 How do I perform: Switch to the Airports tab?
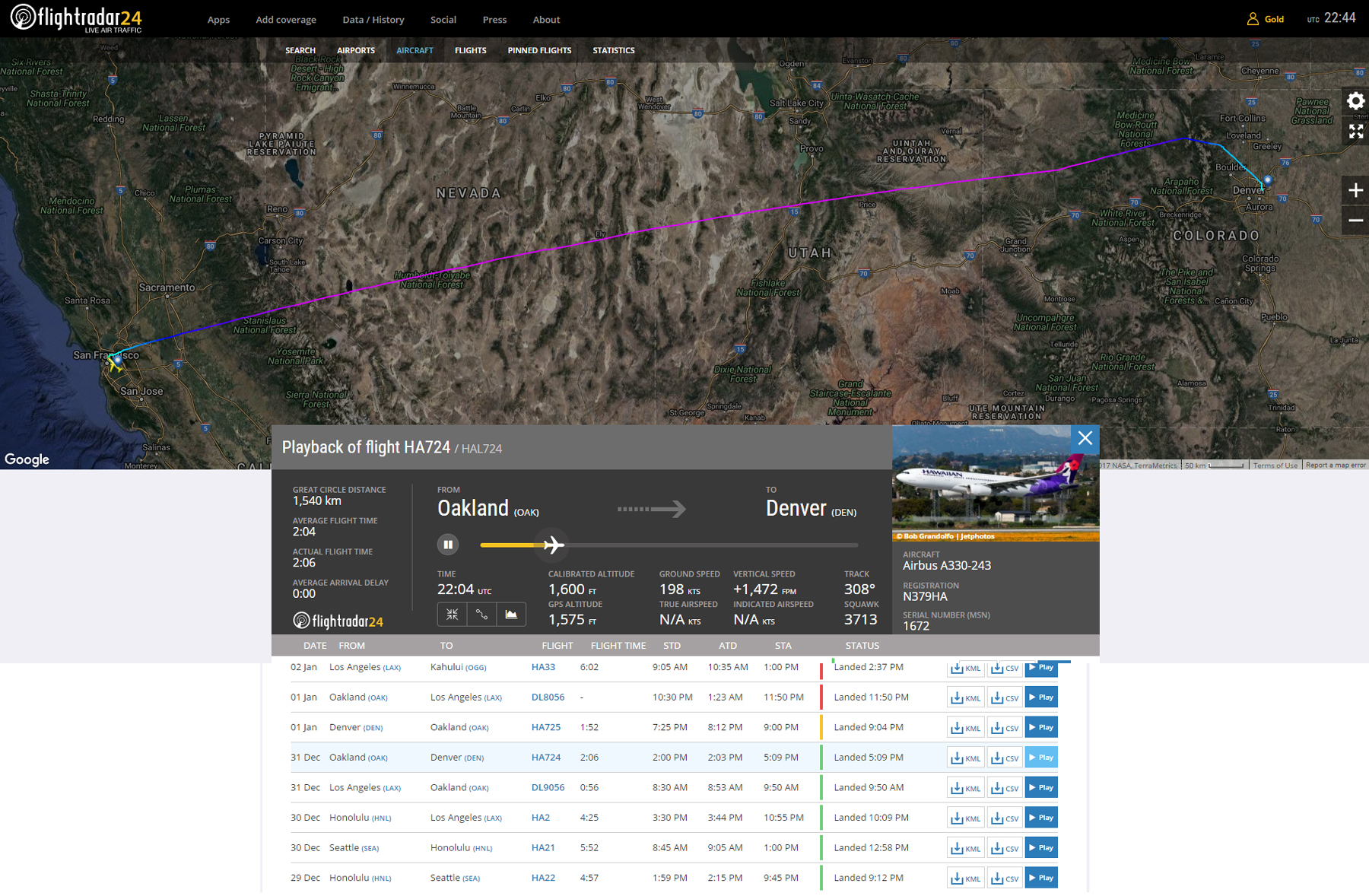click(356, 50)
